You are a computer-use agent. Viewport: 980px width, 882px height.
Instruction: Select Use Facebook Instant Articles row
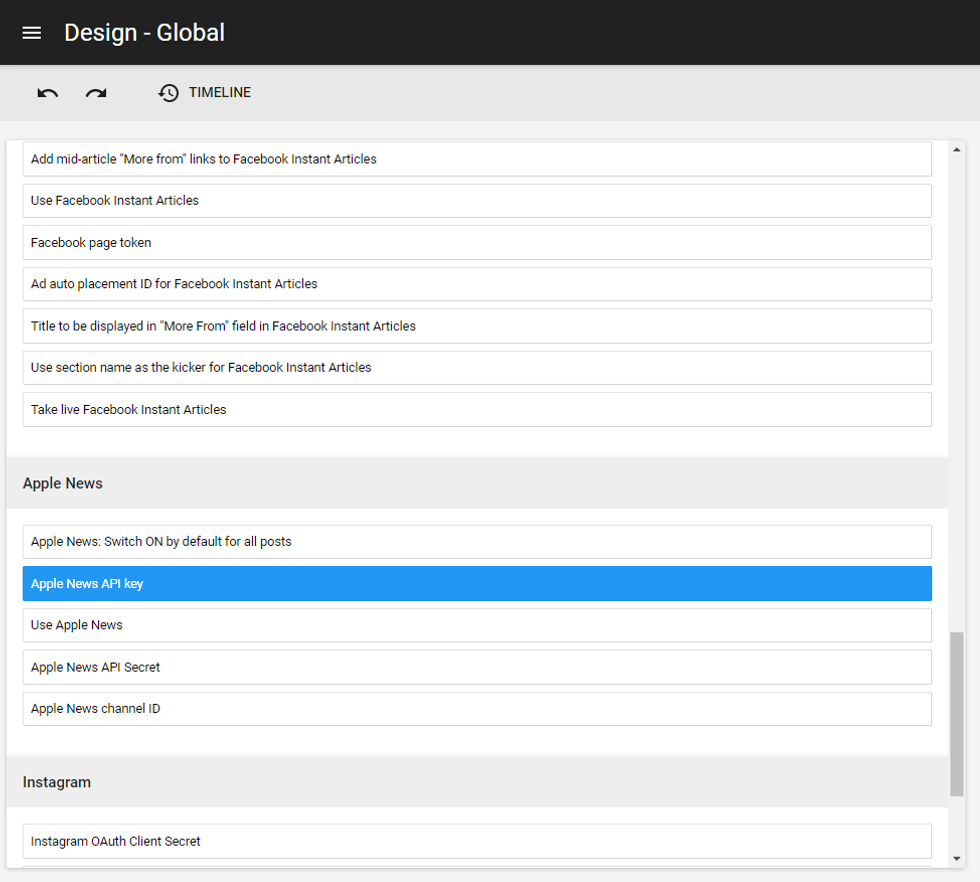click(477, 201)
